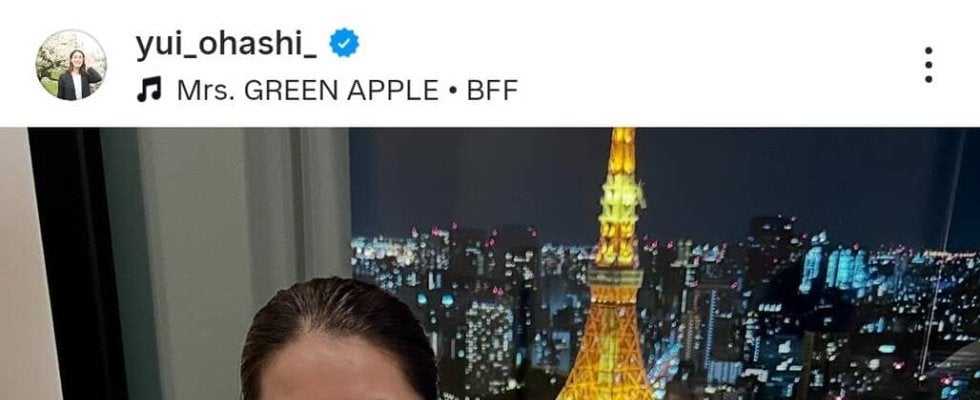Tap the checkmark badge next to username

(344, 43)
